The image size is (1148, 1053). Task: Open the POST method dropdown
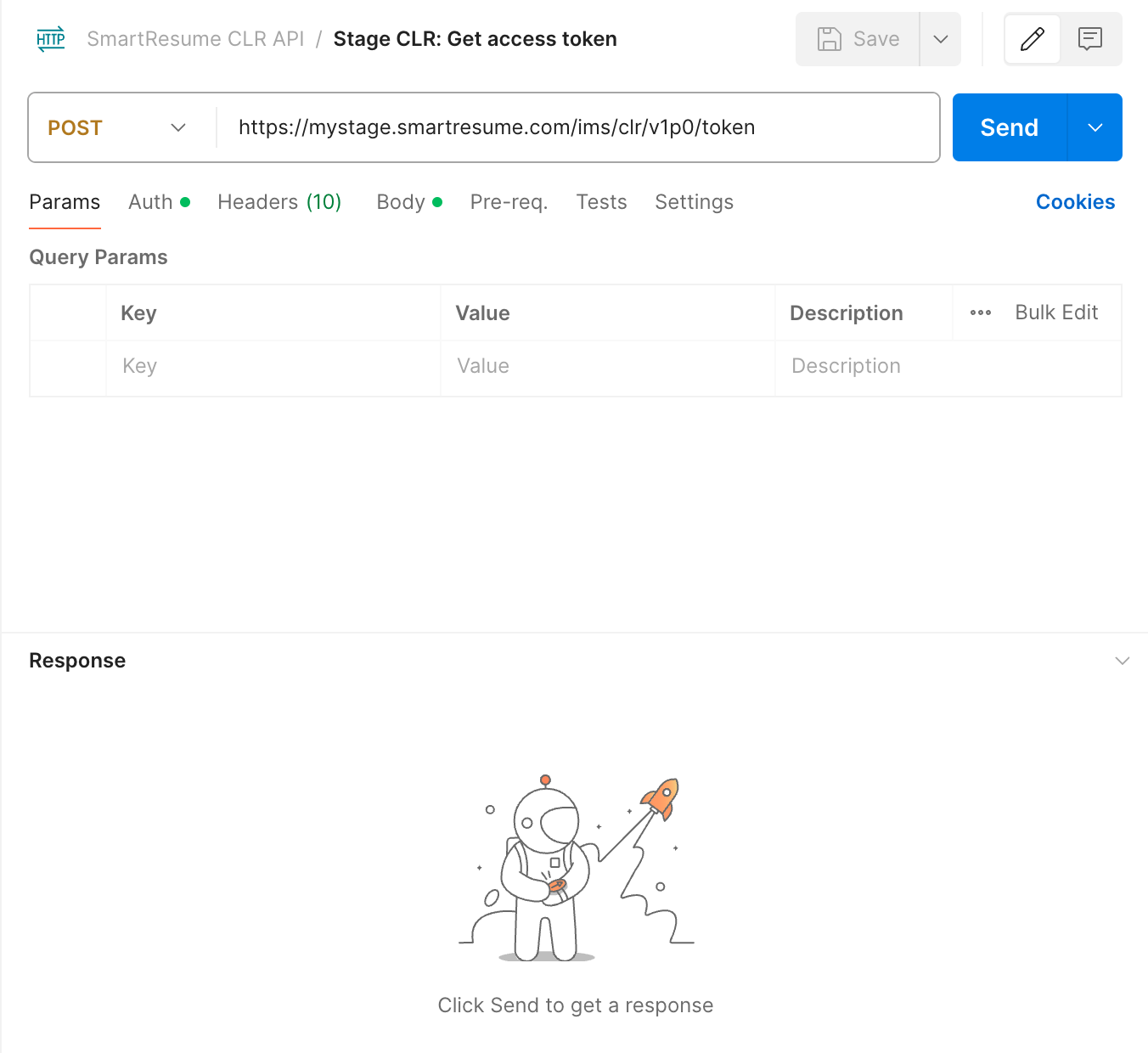(x=117, y=127)
